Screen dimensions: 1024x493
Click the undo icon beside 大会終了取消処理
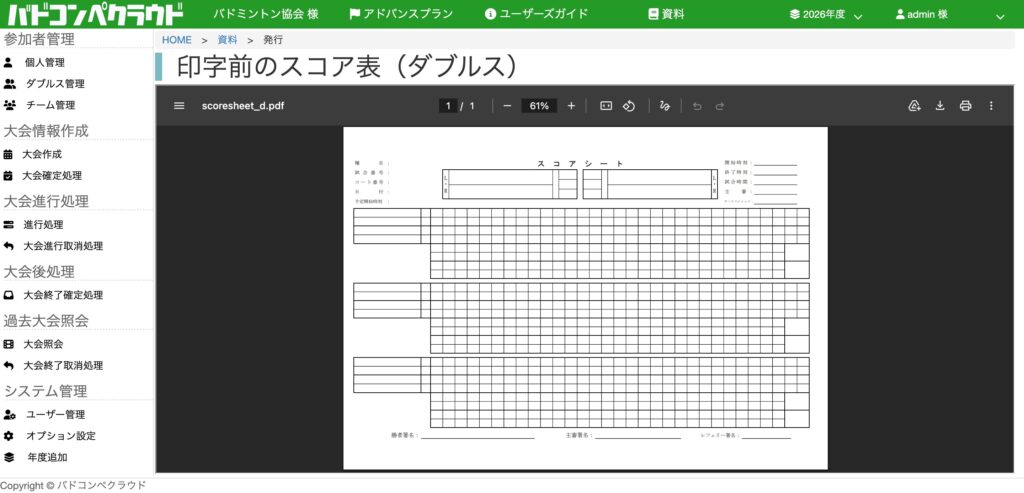[8, 366]
